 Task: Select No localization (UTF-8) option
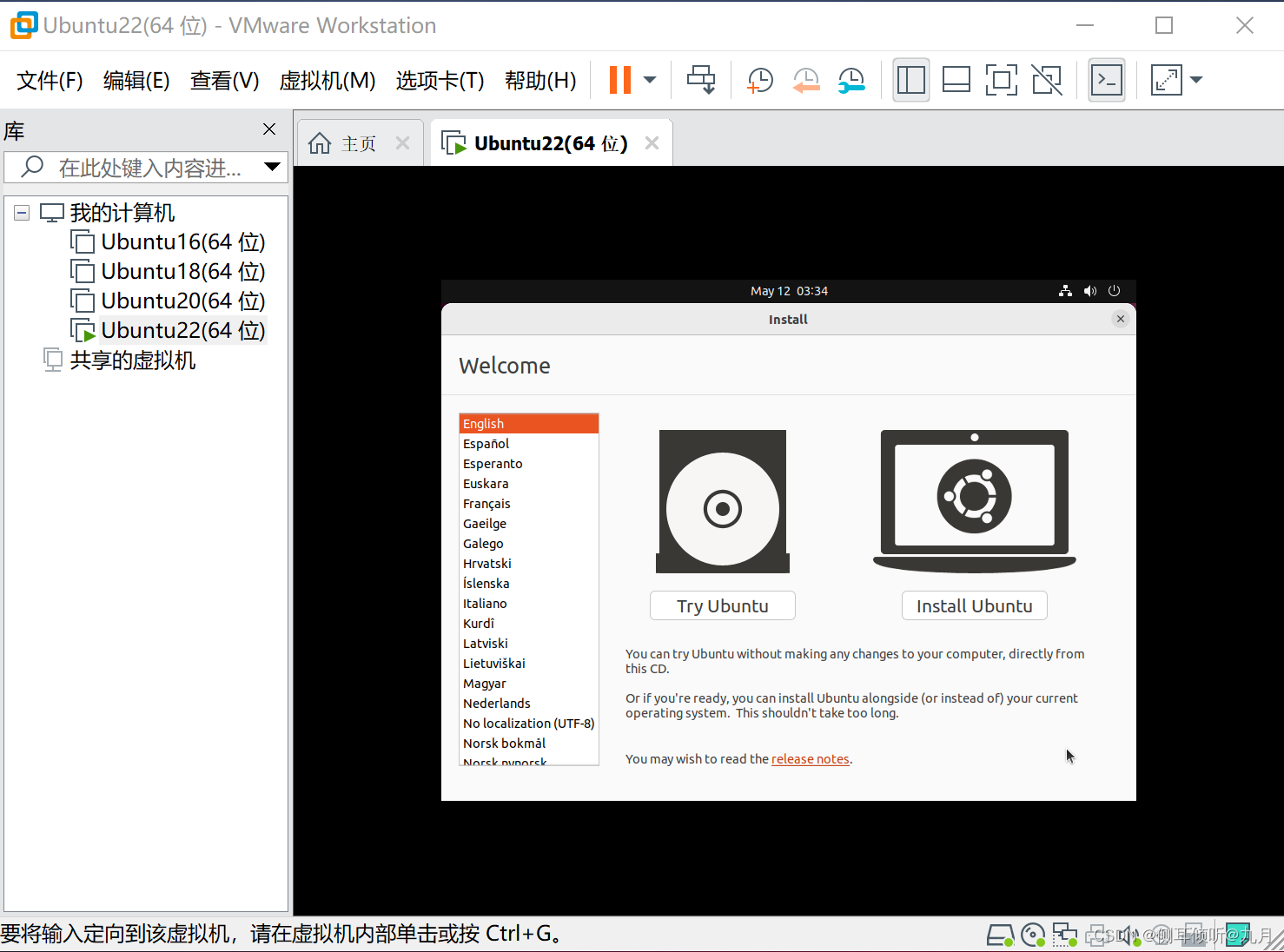(529, 724)
